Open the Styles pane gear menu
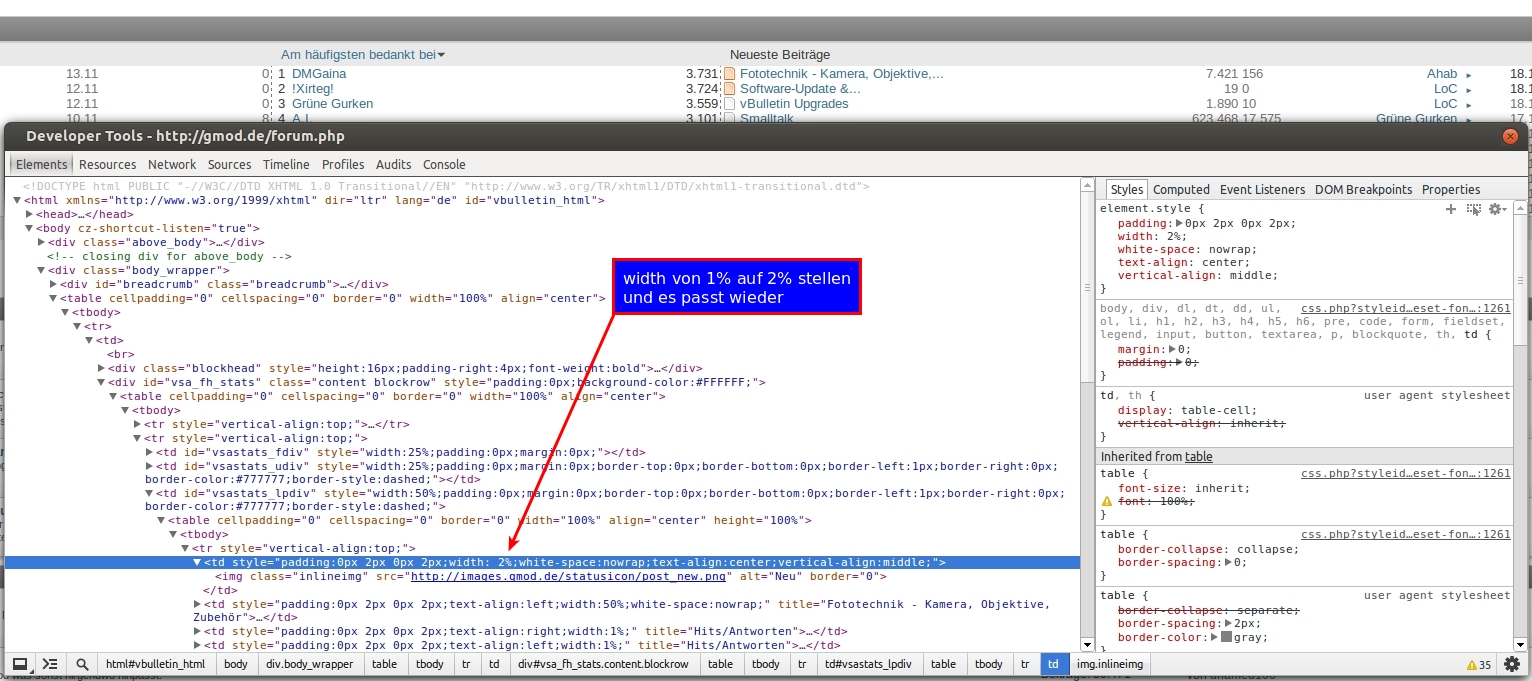Screen dimensions: 1532x681 pos(1496,209)
